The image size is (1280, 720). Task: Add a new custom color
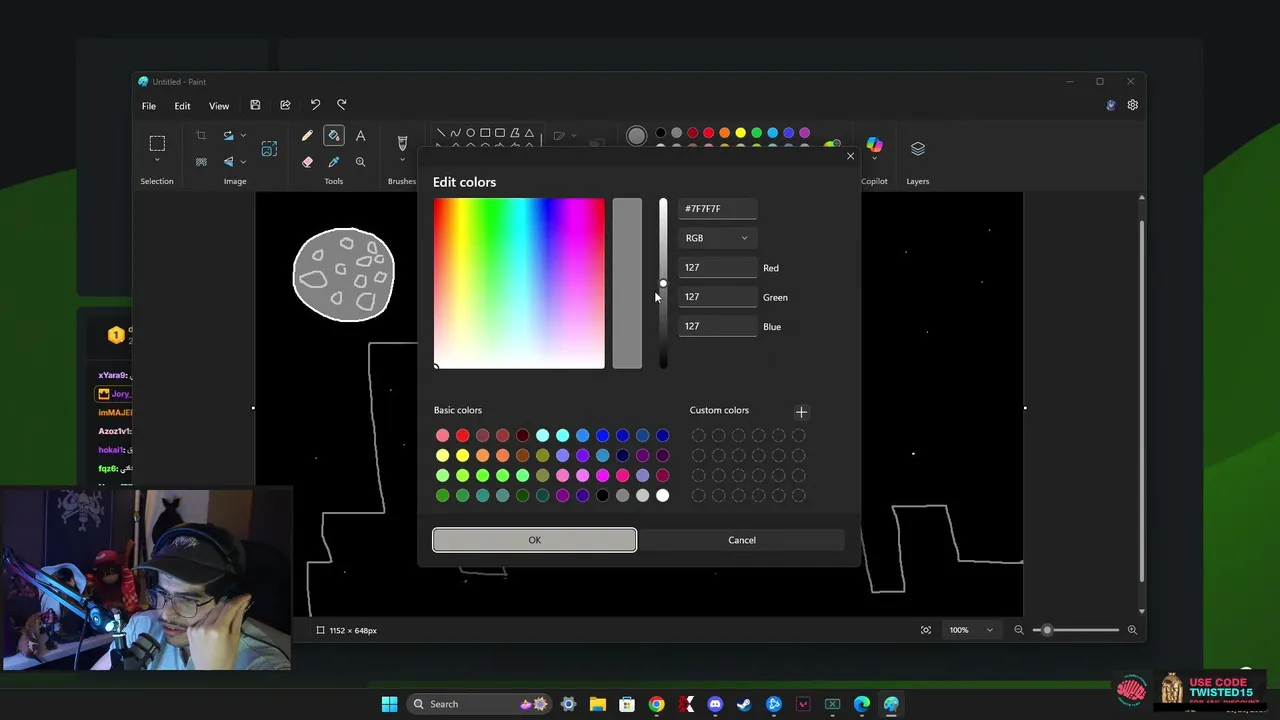(x=801, y=412)
